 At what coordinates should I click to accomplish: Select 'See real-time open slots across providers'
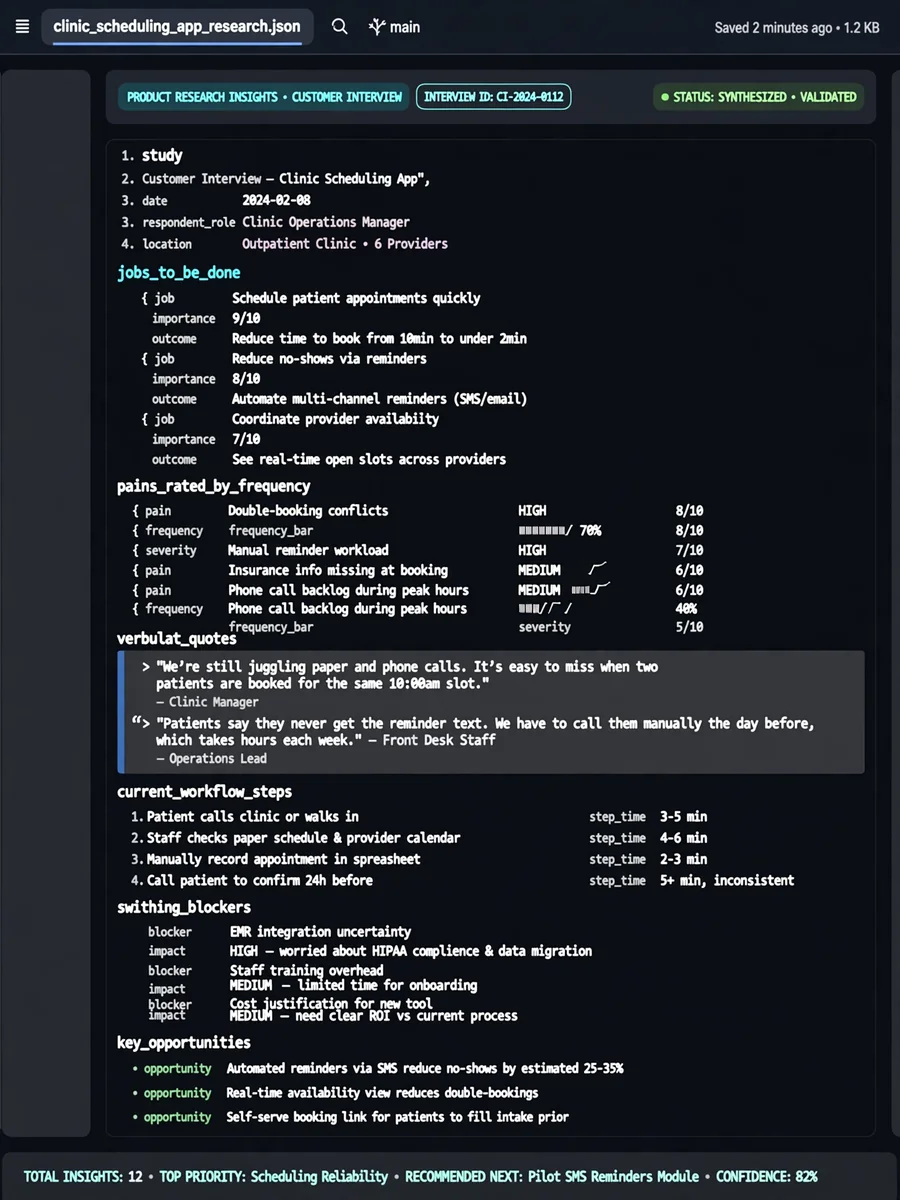point(369,459)
